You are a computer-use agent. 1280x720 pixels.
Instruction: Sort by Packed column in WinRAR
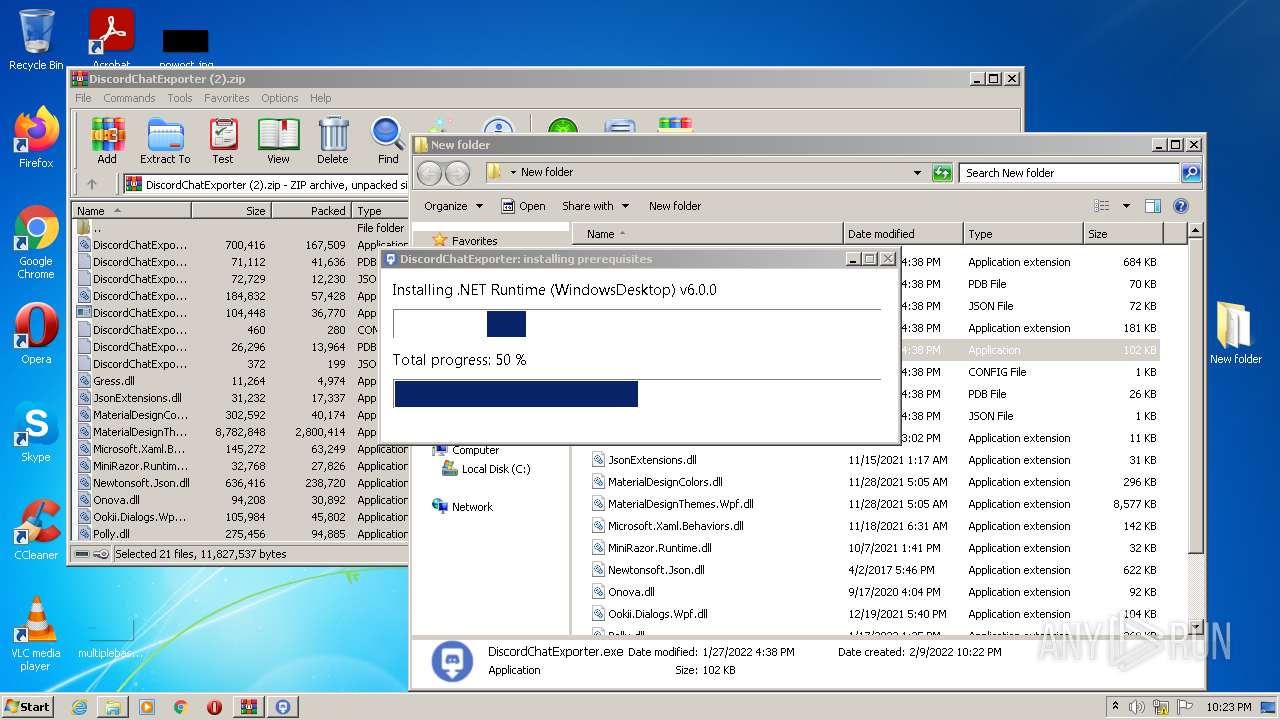pos(310,211)
